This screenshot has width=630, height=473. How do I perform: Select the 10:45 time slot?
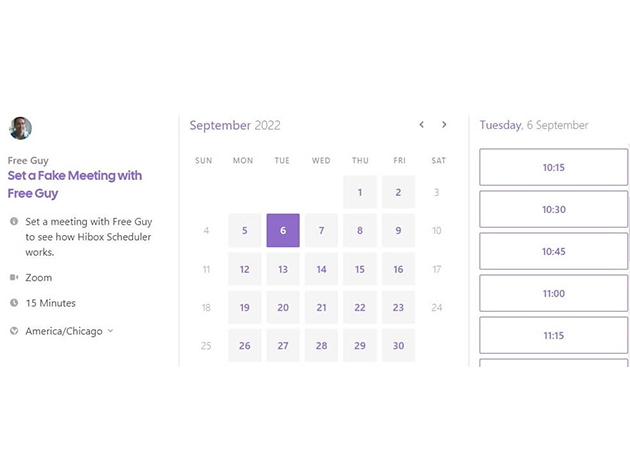coord(553,251)
